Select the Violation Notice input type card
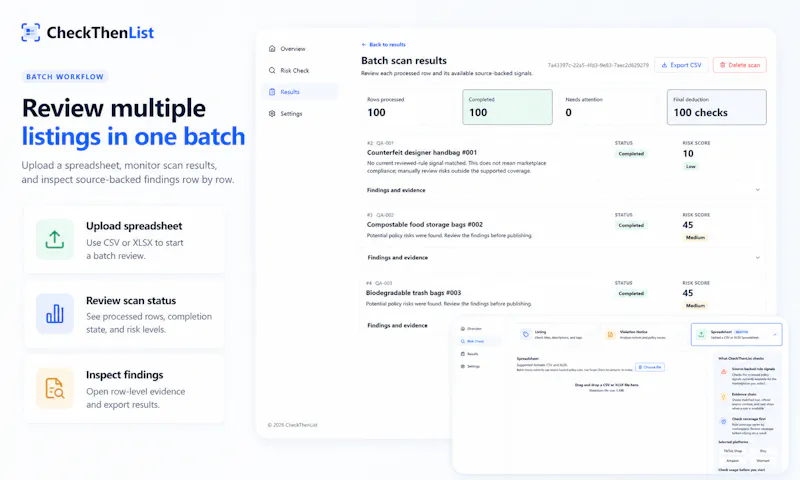Image resolution: width=800 pixels, height=480 pixels. coord(644,335)
